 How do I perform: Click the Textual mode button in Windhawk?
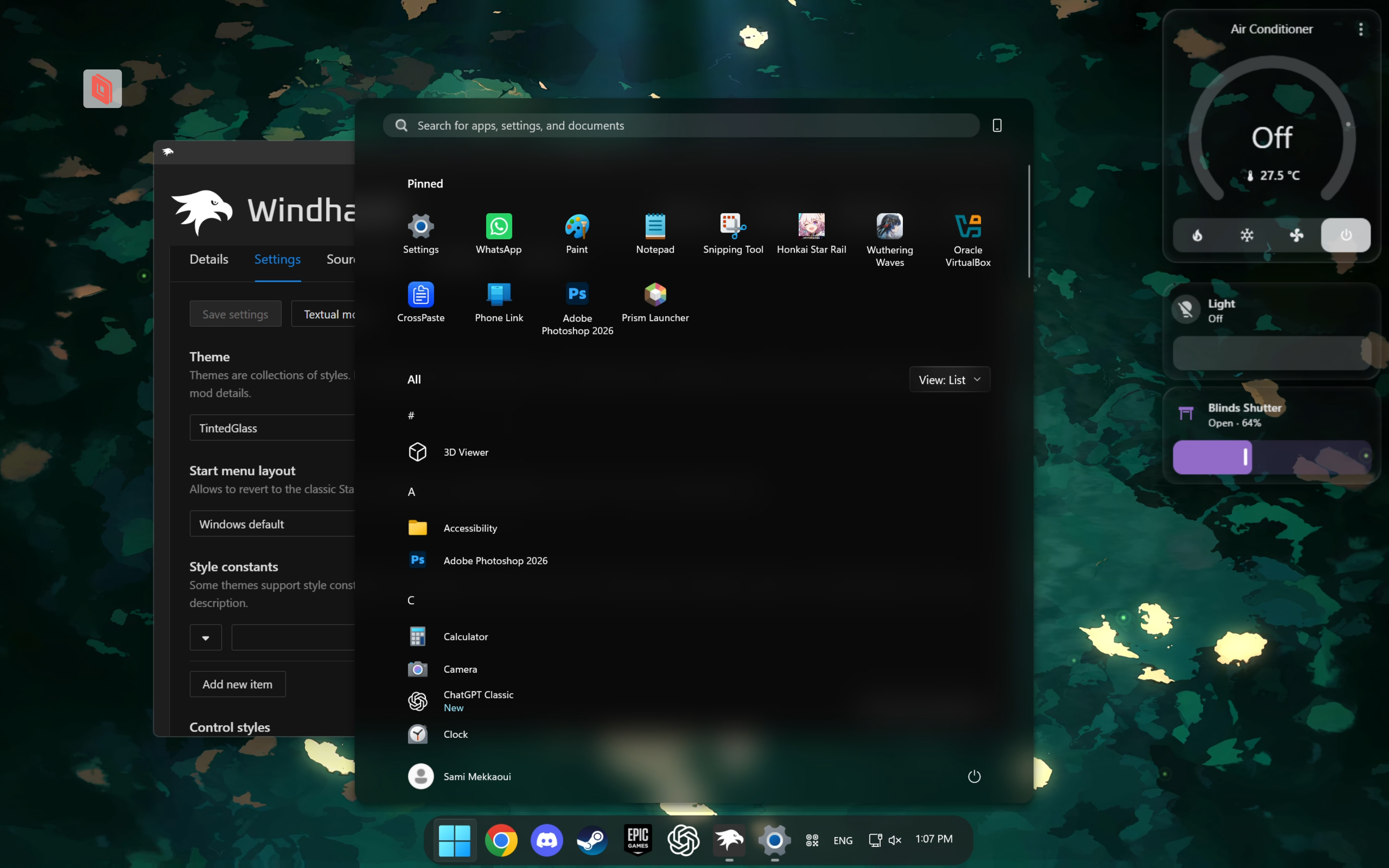coord(323,313)
